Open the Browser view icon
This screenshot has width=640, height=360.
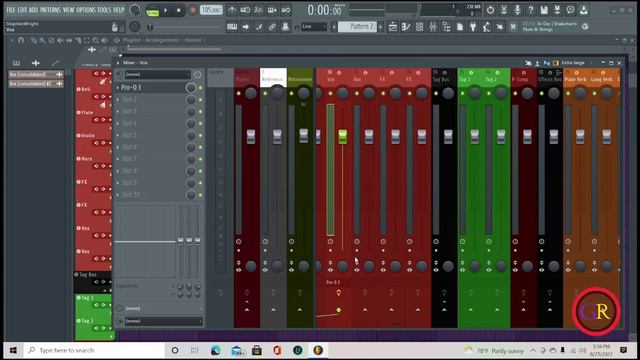click(x=446, y=27)
